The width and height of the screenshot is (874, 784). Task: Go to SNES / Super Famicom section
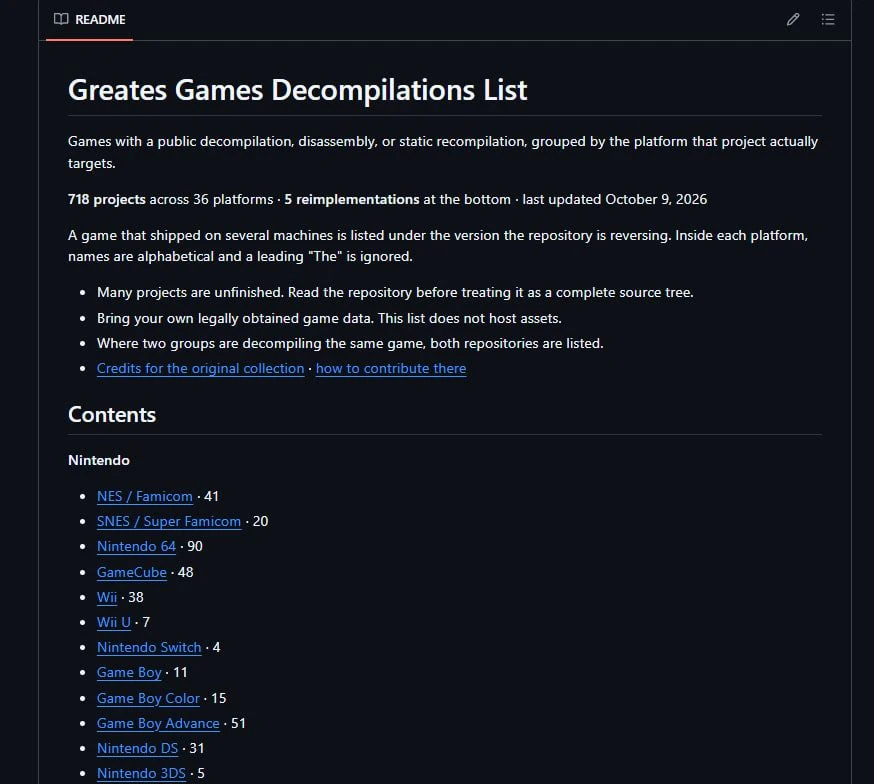169,521
